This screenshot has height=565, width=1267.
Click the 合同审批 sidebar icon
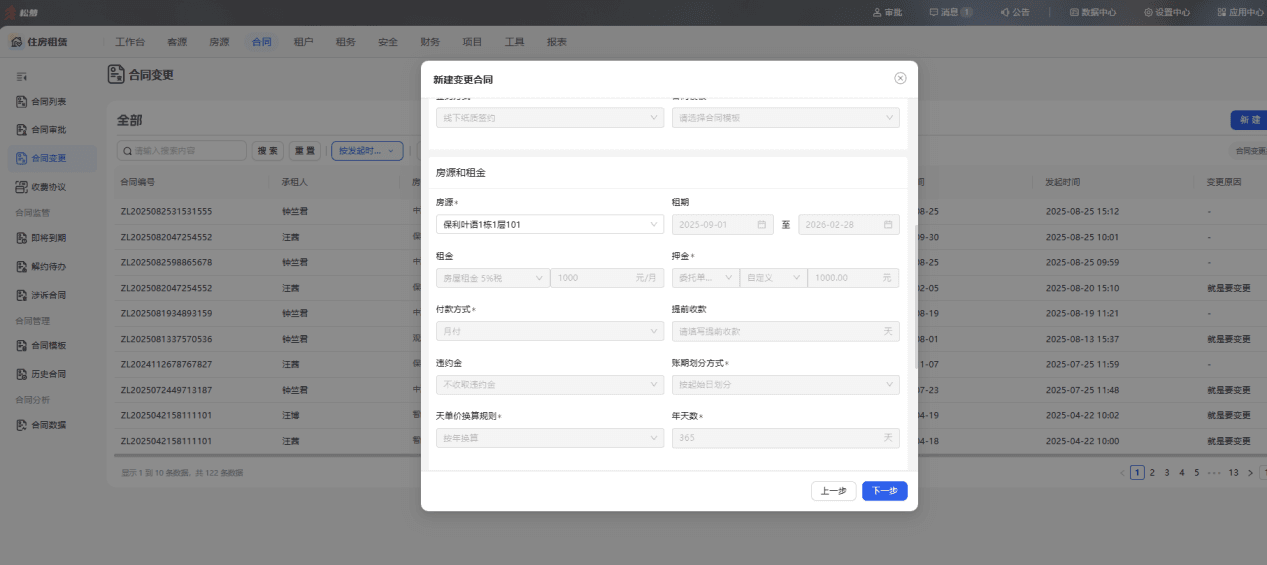tap(22, 129)
